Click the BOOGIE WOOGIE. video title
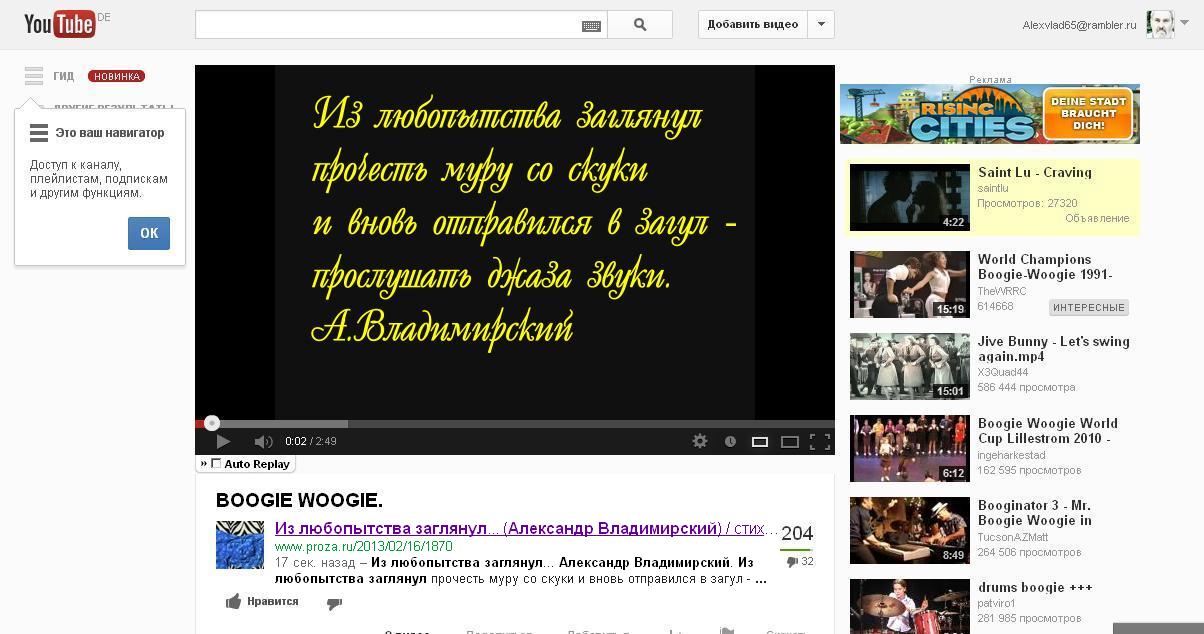This screenshot has width=1204, height=634. point(299,500)
